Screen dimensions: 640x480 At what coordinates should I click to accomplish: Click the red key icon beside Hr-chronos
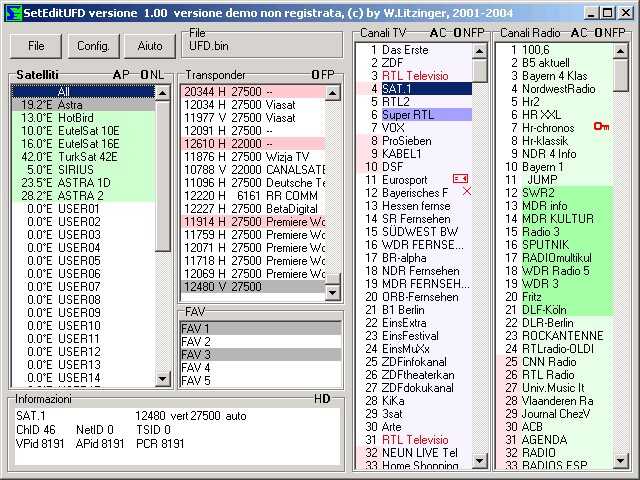point(601,126)
